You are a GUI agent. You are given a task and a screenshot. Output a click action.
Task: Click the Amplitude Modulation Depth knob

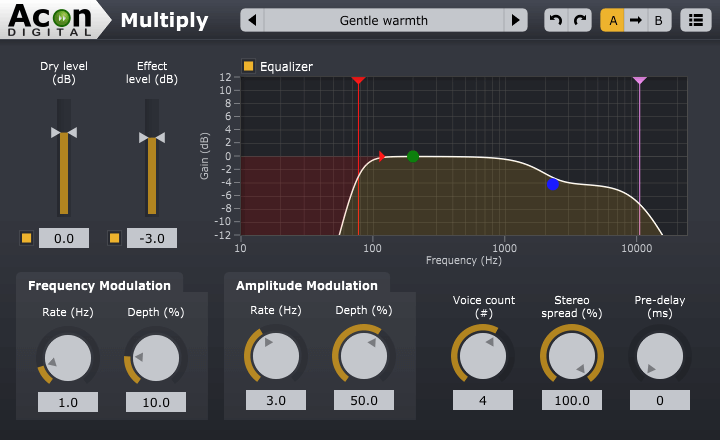click(364, 356)
